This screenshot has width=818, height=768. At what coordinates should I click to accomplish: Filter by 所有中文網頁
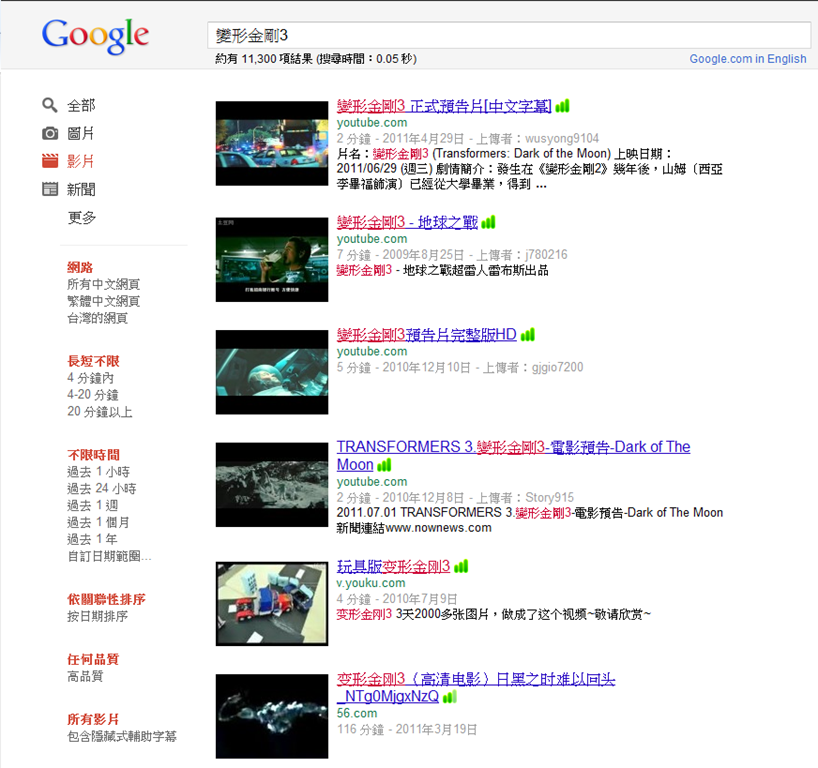(x=103, y=284)
